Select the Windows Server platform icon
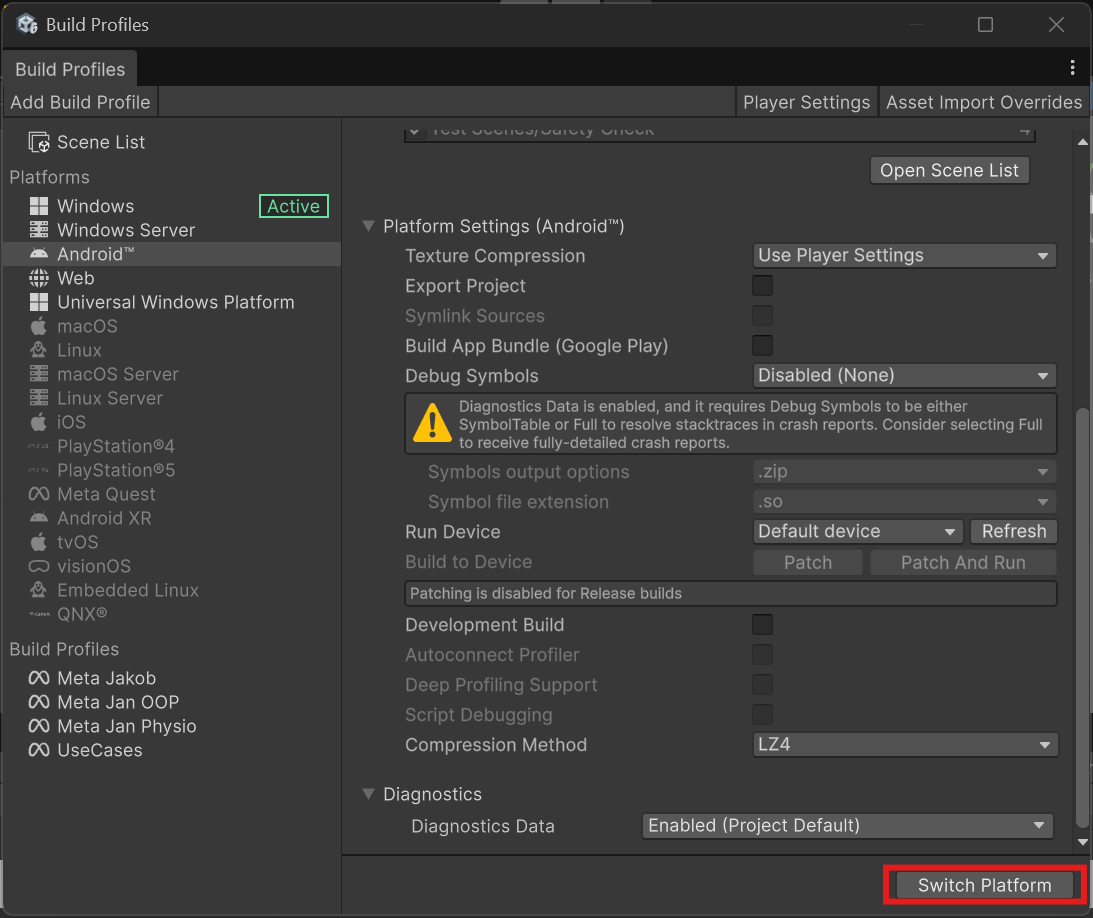 39,230
